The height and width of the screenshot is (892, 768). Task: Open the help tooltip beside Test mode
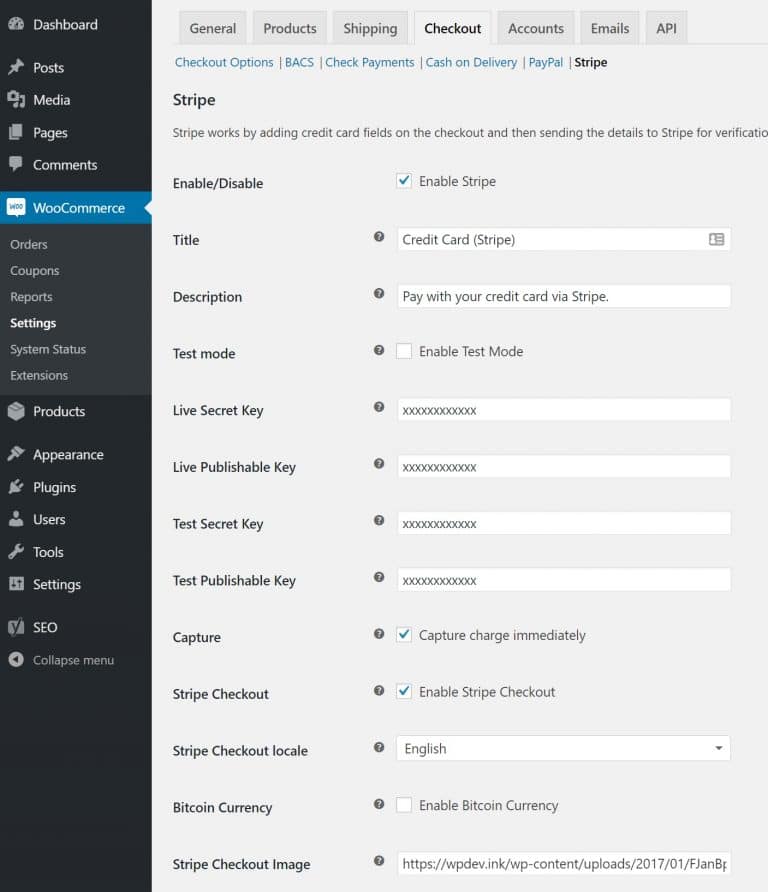click(379, 351)
